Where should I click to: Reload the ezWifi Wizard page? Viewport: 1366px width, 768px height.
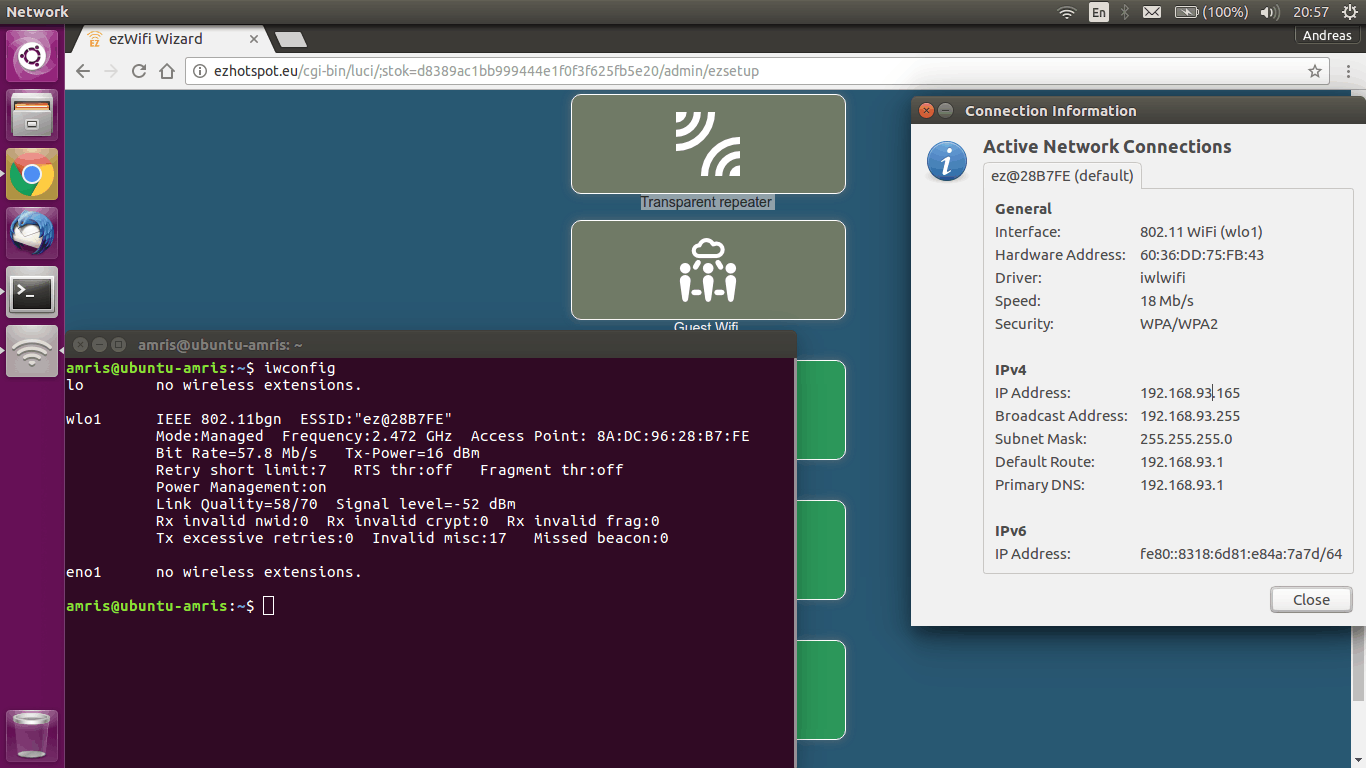pyautogui.click(x=139, y=71)
